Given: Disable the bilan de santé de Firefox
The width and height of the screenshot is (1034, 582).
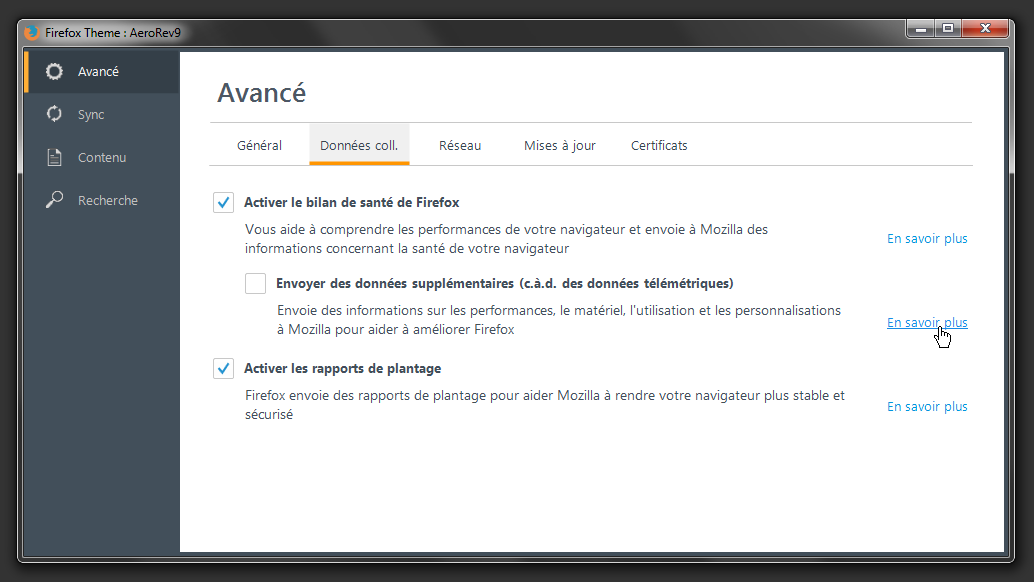Looking at the screenshot, I should click(223, 202).
